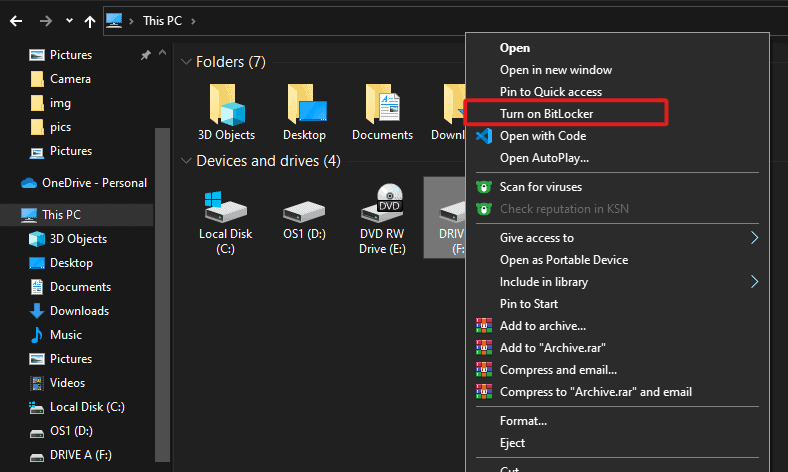Select the 3D Objects folder icon
This screenshot has height=472, width=788.
click(227, 105)
